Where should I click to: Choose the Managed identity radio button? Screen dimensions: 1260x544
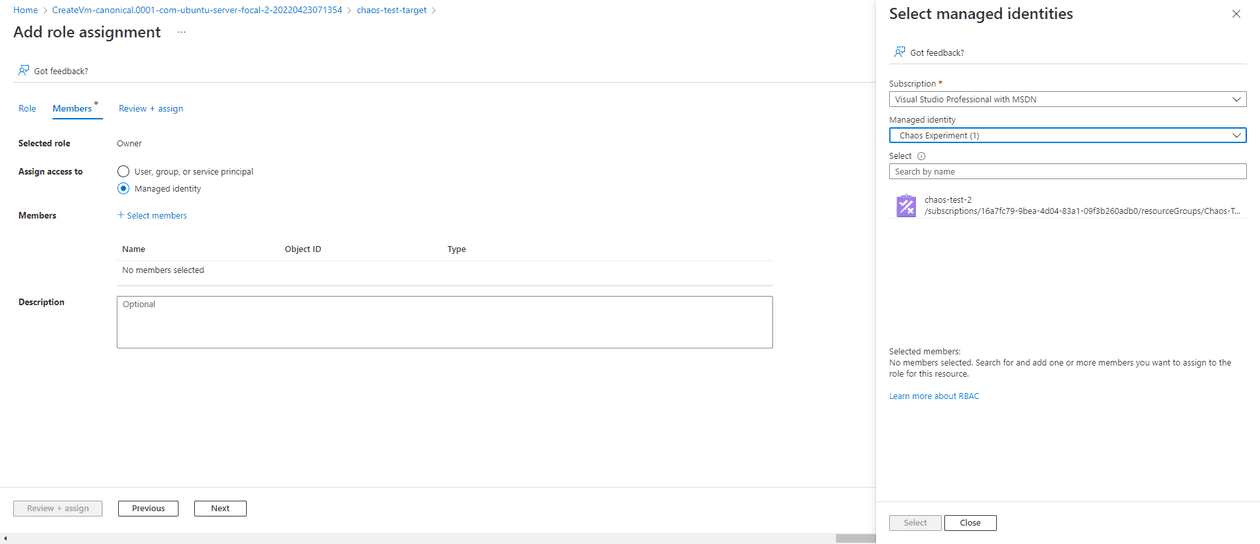[124, 188]
